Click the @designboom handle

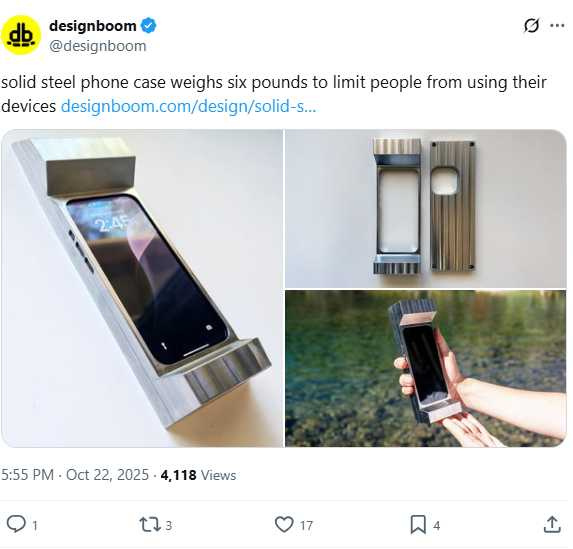click(98, 46)
